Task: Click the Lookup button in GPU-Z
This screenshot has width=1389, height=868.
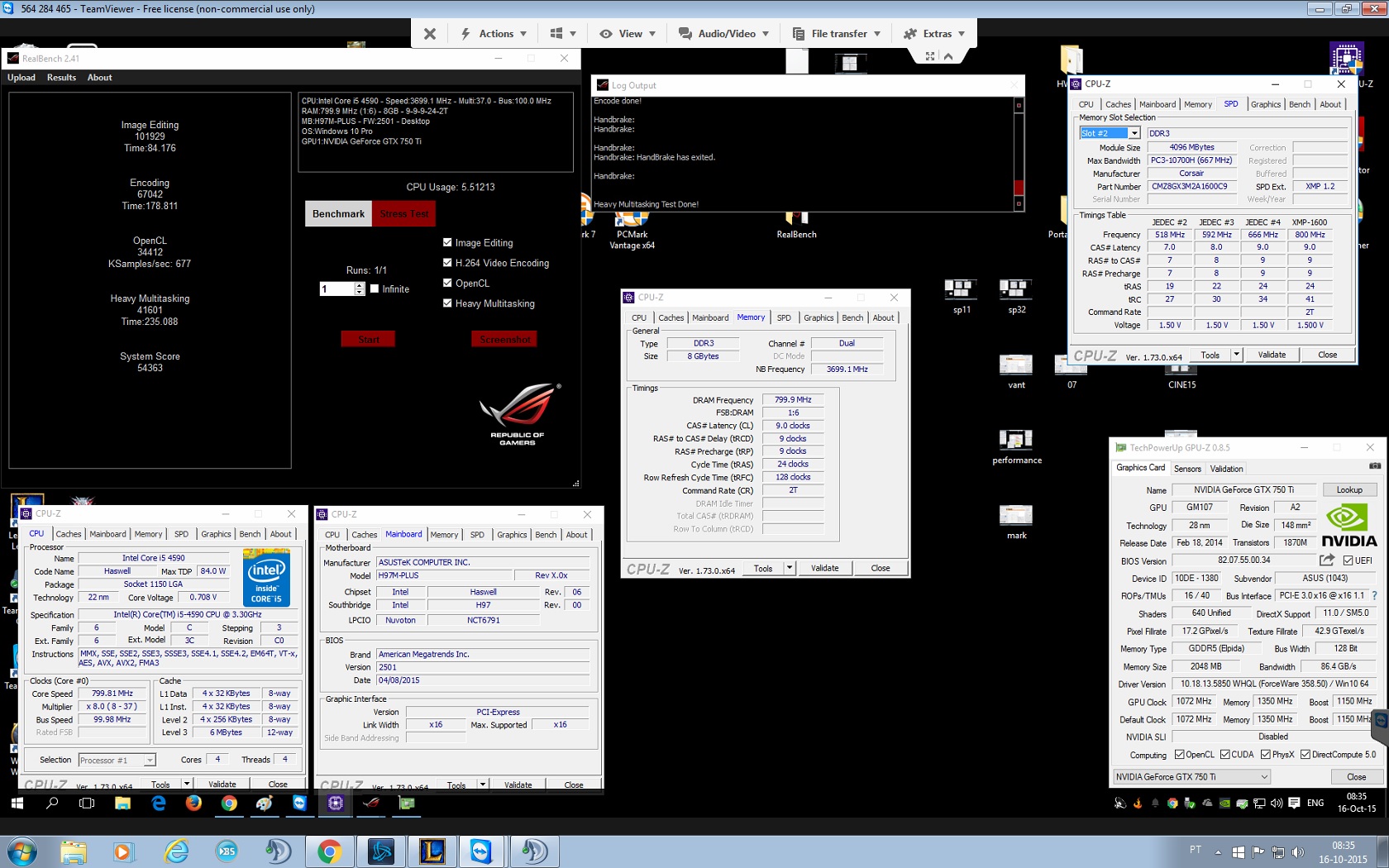Action: click(x=1349, y=490)
